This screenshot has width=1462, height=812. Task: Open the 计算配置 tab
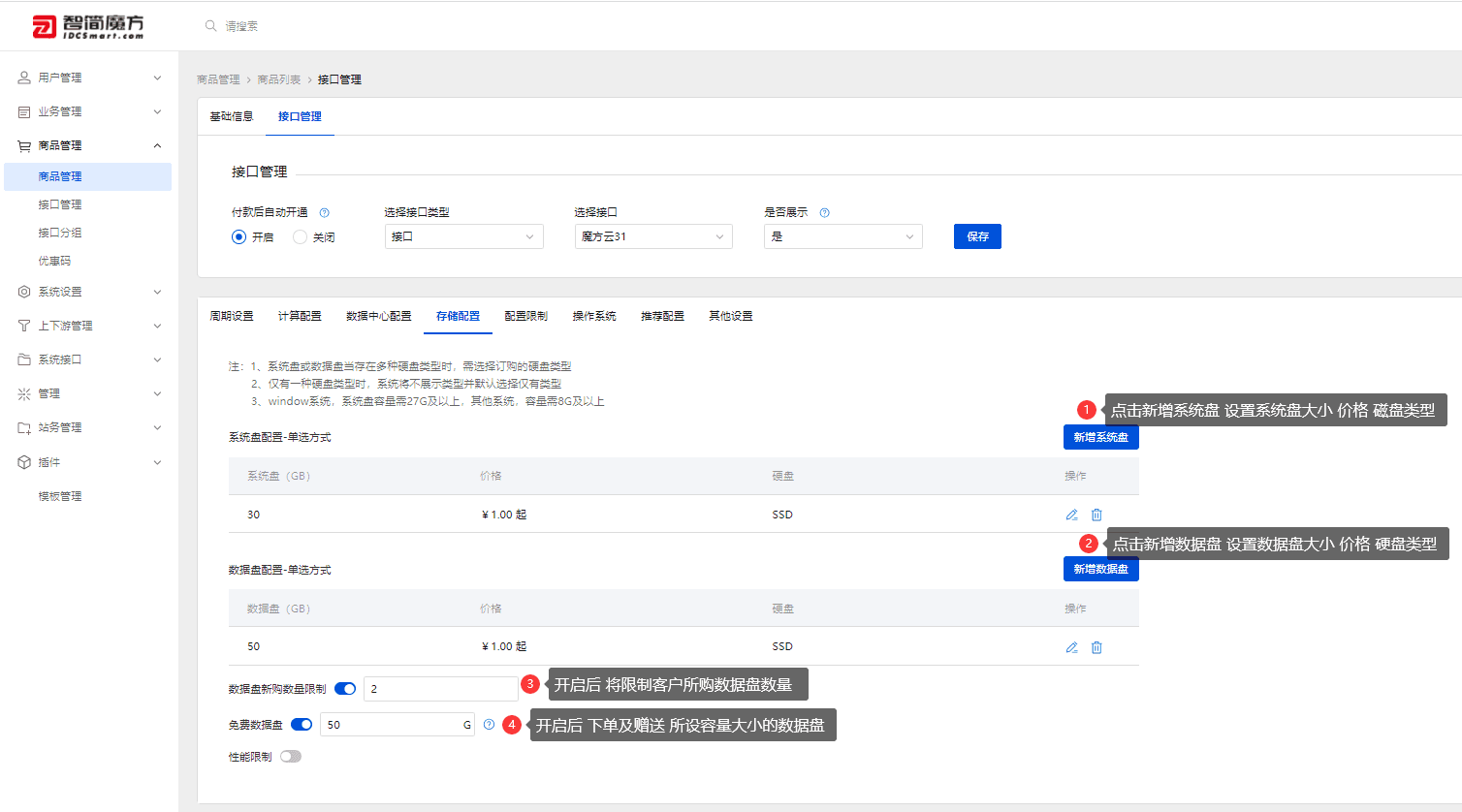click(300, 316)
